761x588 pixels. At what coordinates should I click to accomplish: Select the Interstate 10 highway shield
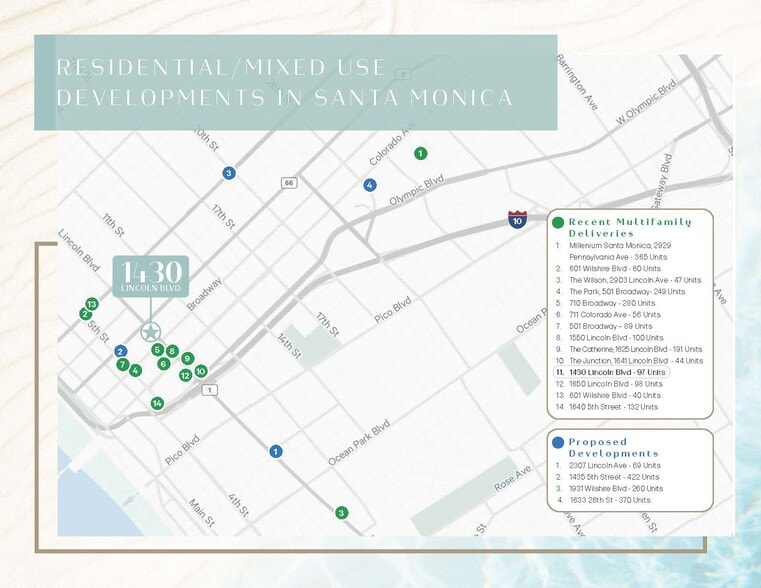click(x=517, y=219)
